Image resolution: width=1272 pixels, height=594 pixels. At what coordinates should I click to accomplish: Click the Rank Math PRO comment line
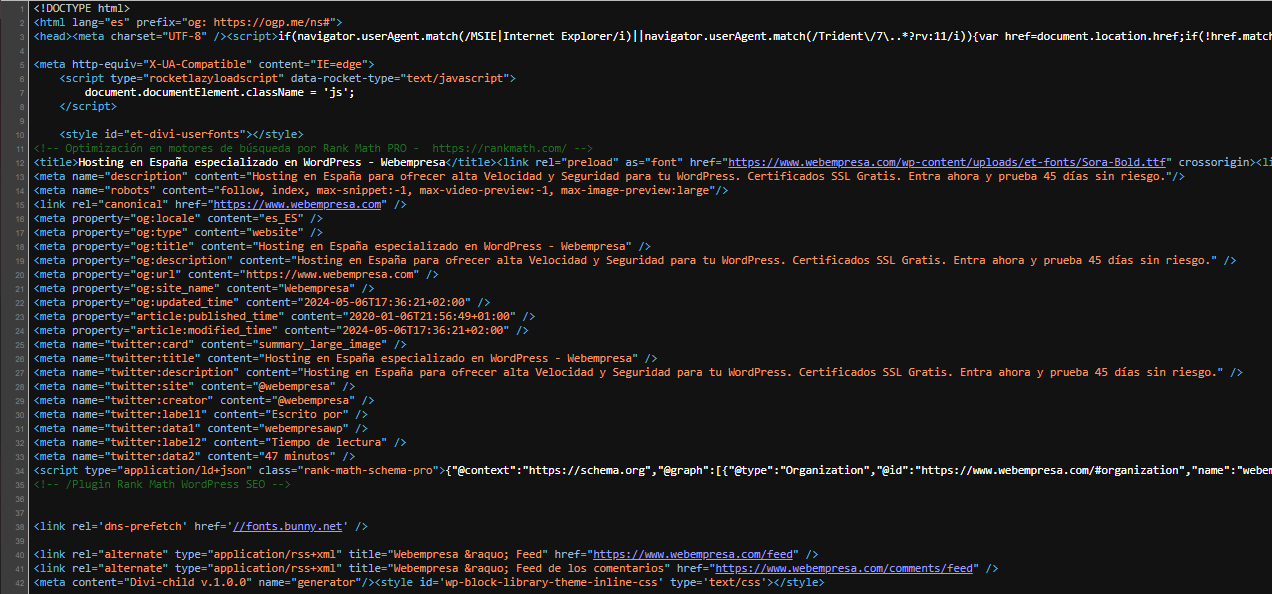click(x=313, y=148)
